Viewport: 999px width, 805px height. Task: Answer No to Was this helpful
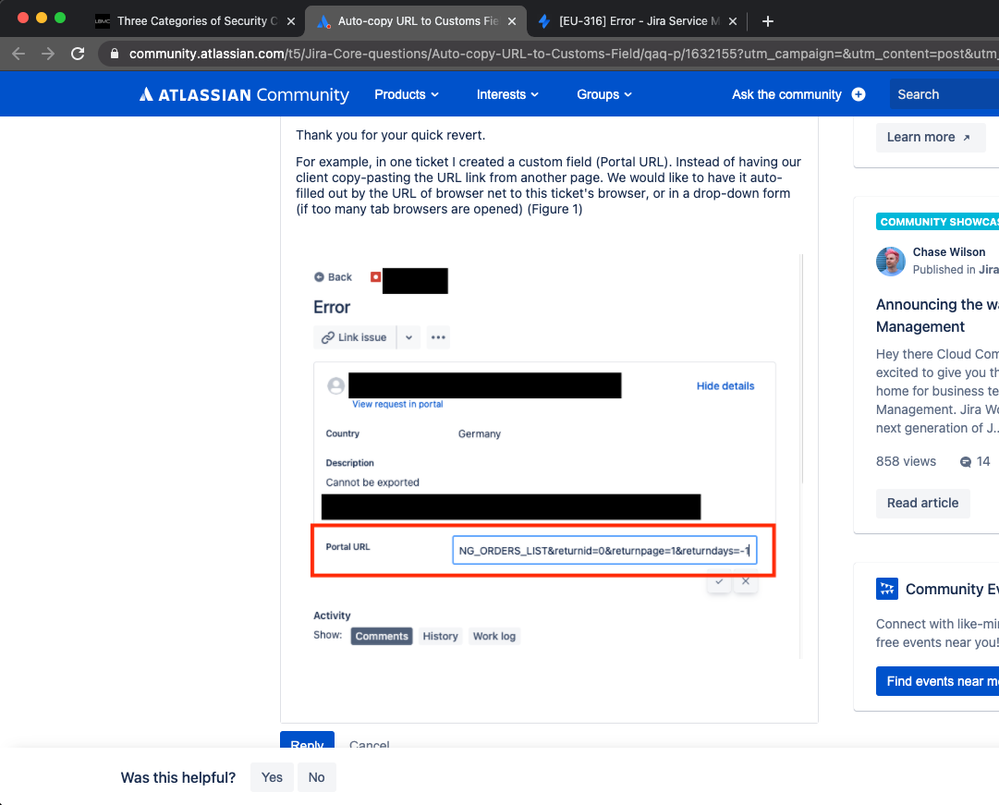pos(317,777)
